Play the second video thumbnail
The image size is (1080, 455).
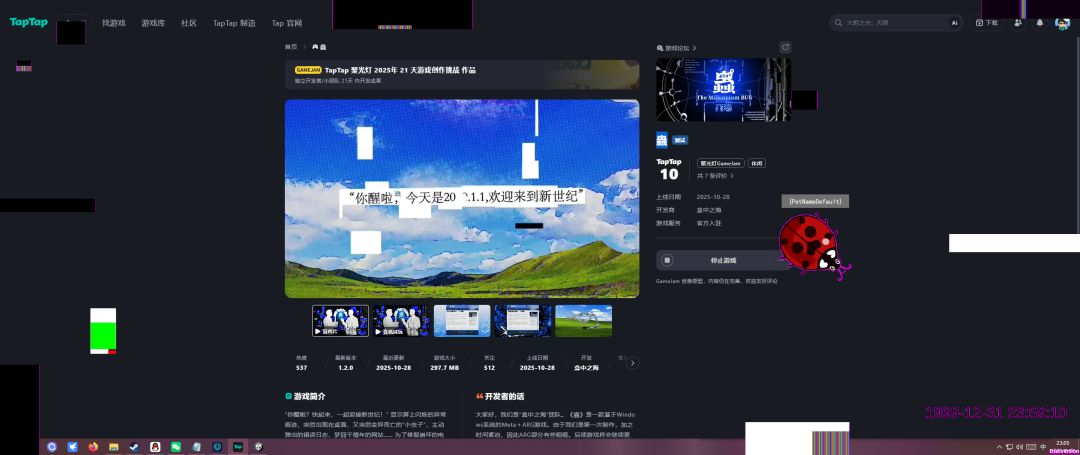coord(401,321)
